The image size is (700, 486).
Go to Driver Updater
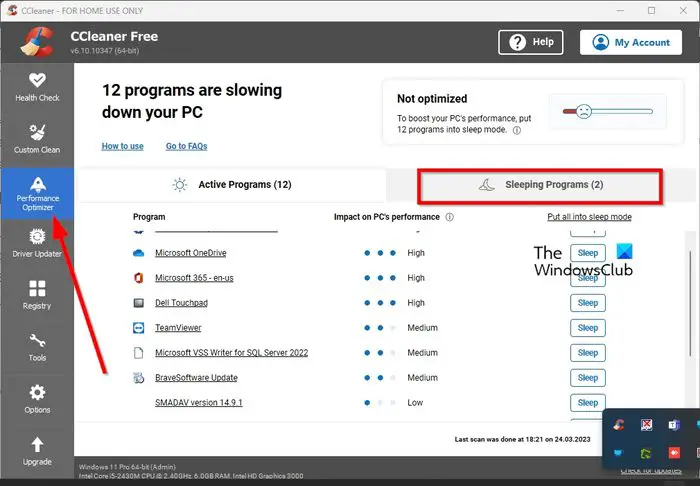(37, 243)
